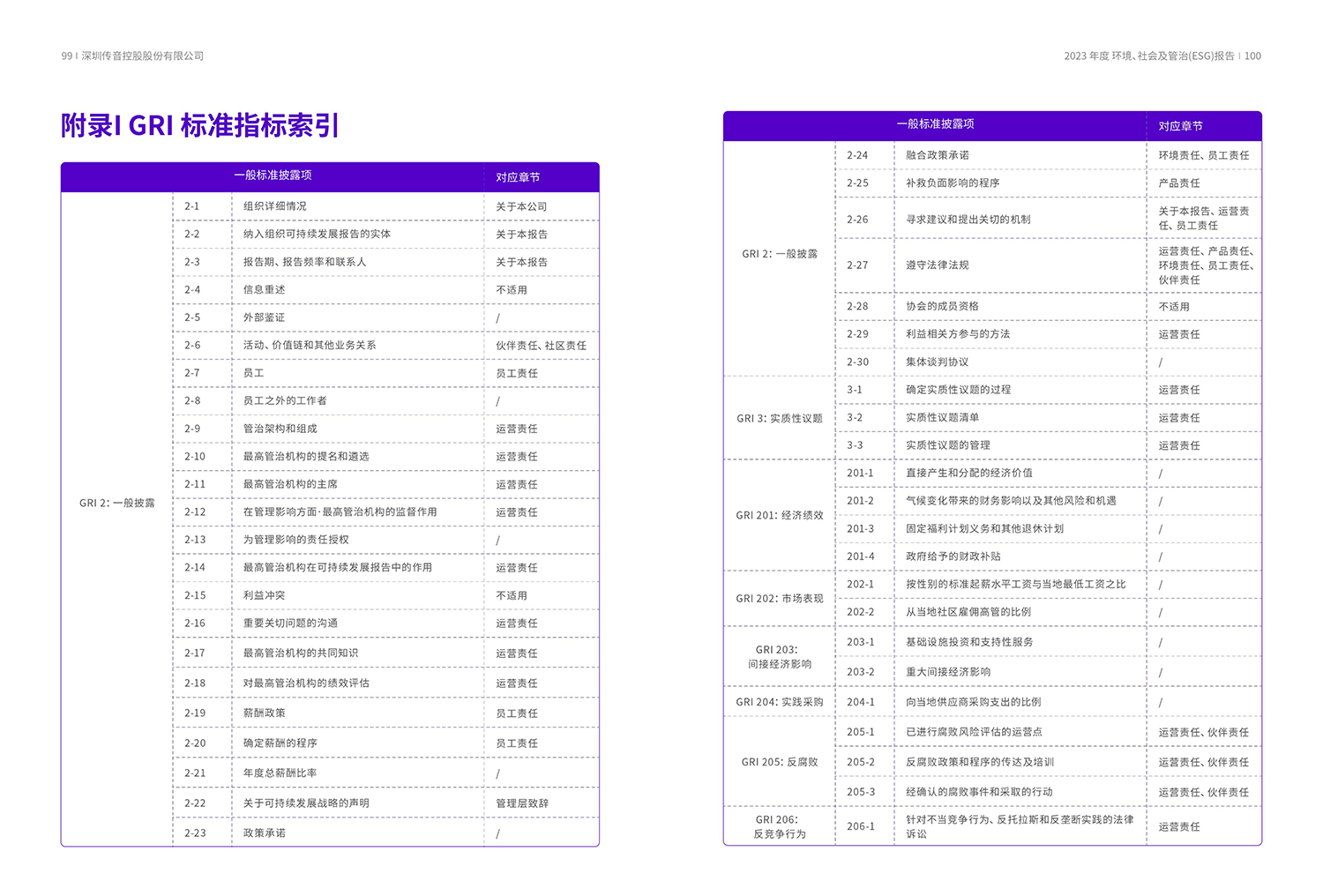Image resolution: width=1323 pixels, height=896 pixels.
Task: Click the right table's 对应章节 header
Action: (x=1180, y=126)
